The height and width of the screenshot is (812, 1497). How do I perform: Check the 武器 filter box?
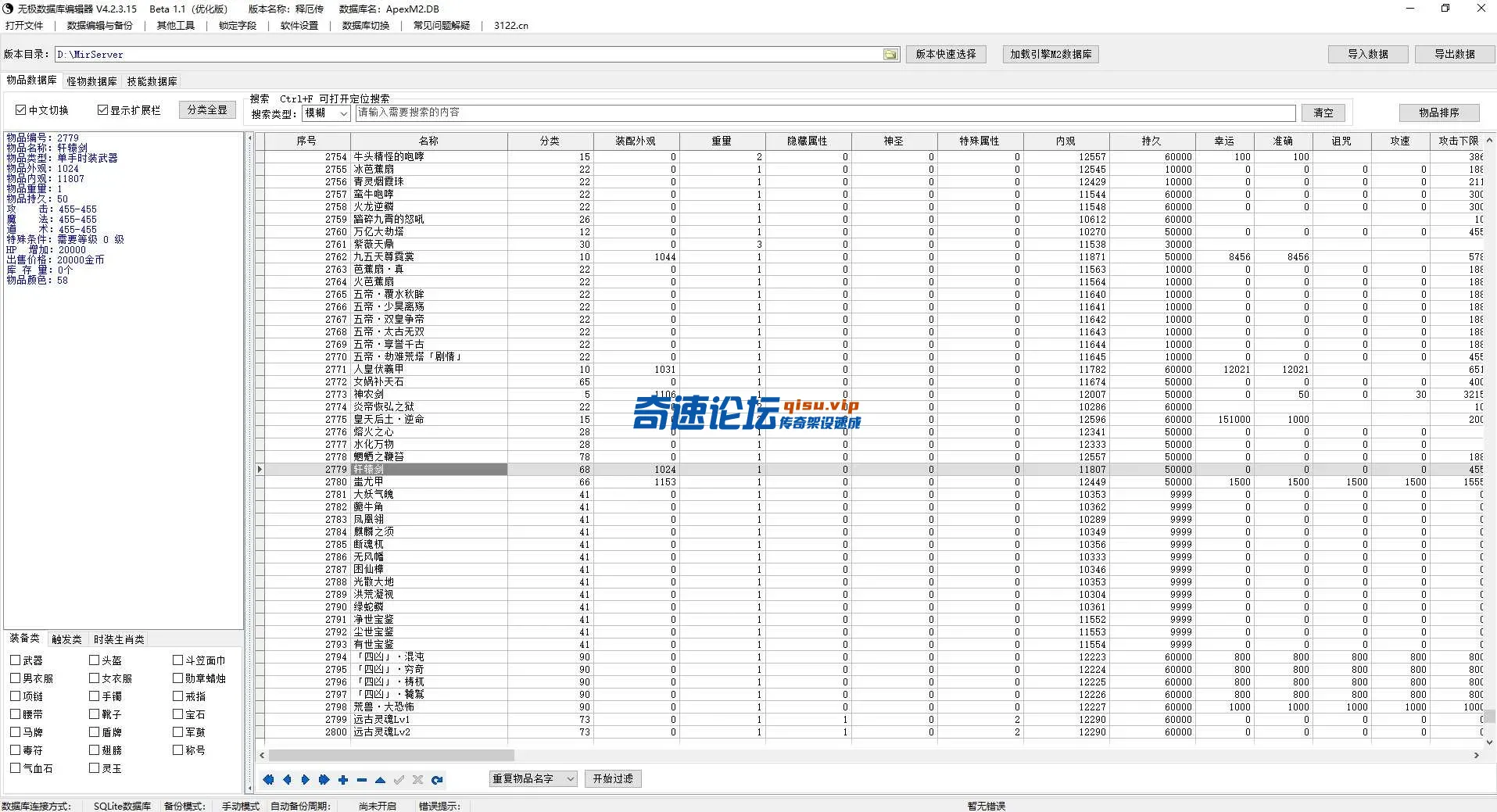tap(15, 660)
